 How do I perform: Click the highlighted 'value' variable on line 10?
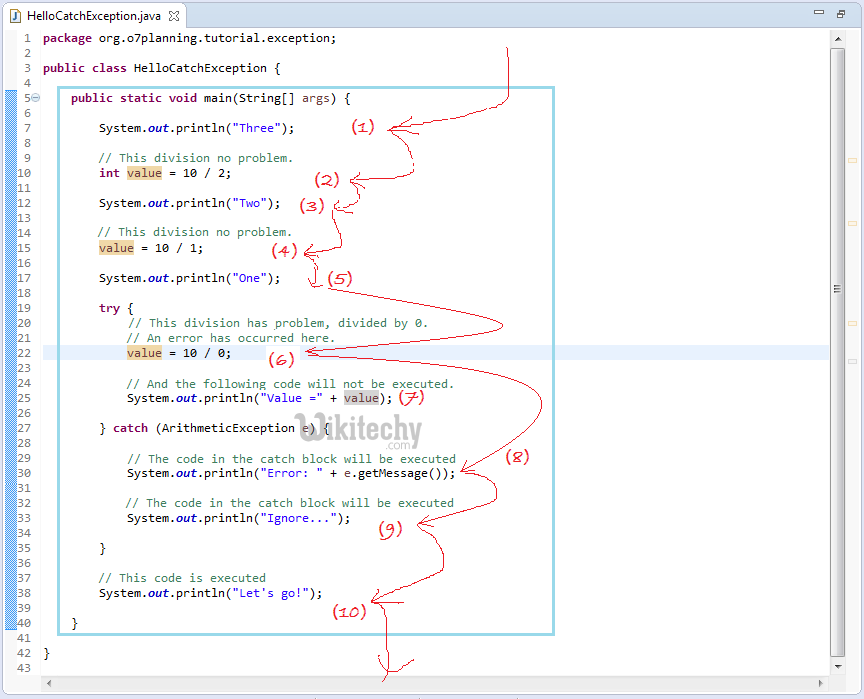tap(144, 173)
